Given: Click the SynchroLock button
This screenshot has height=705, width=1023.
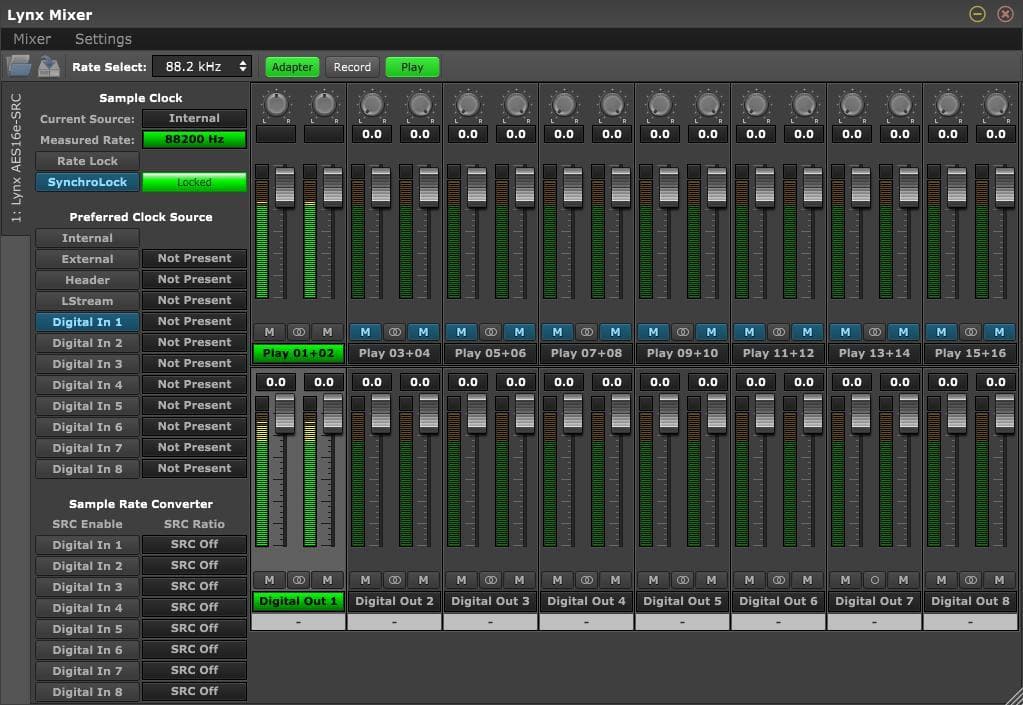Looking at the screenshot, I should [x=87, y=181].
